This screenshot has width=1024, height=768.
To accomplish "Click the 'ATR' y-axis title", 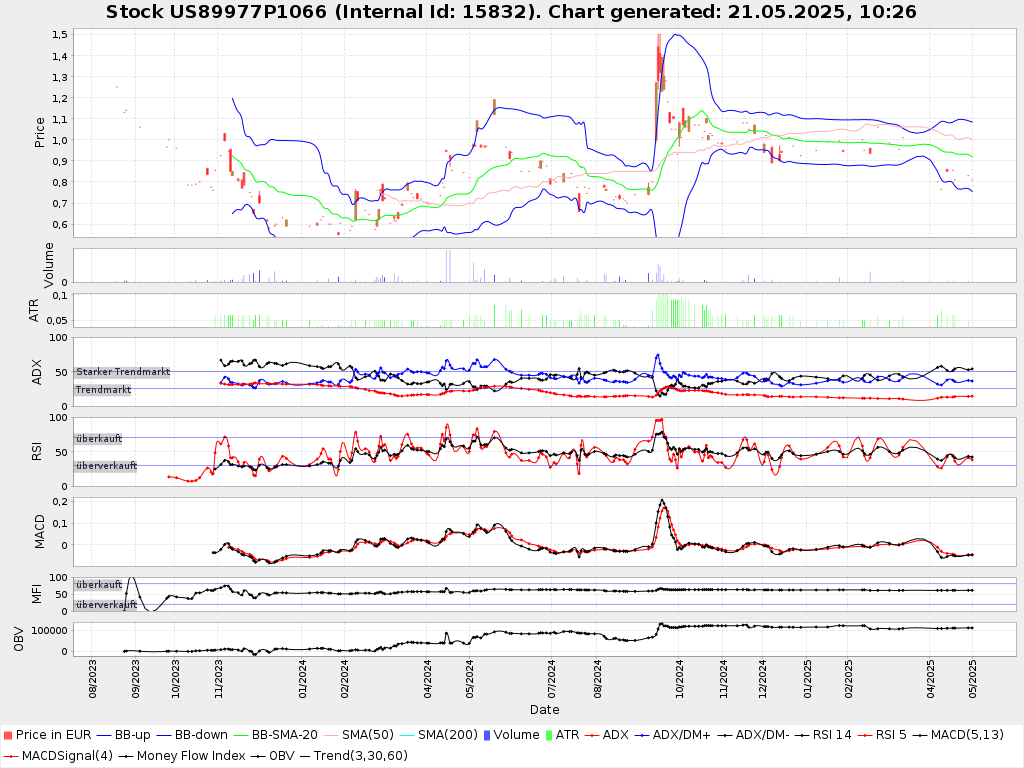I will (x=34, y=310).
